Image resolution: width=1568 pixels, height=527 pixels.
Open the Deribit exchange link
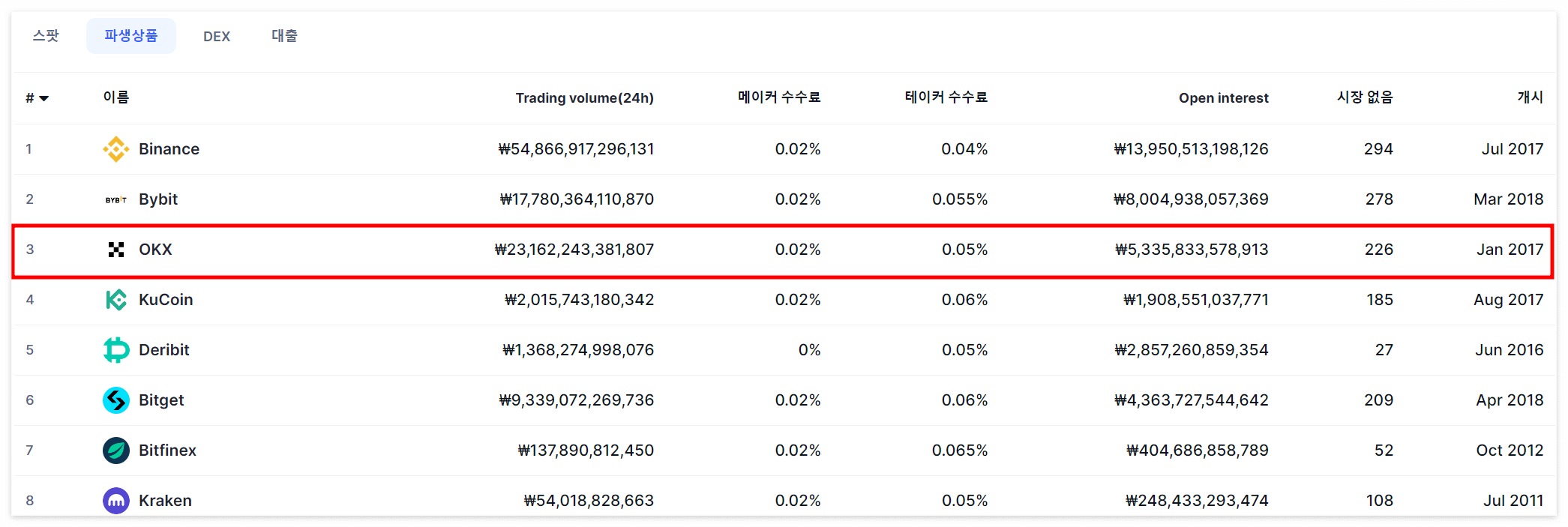[164, 350]
